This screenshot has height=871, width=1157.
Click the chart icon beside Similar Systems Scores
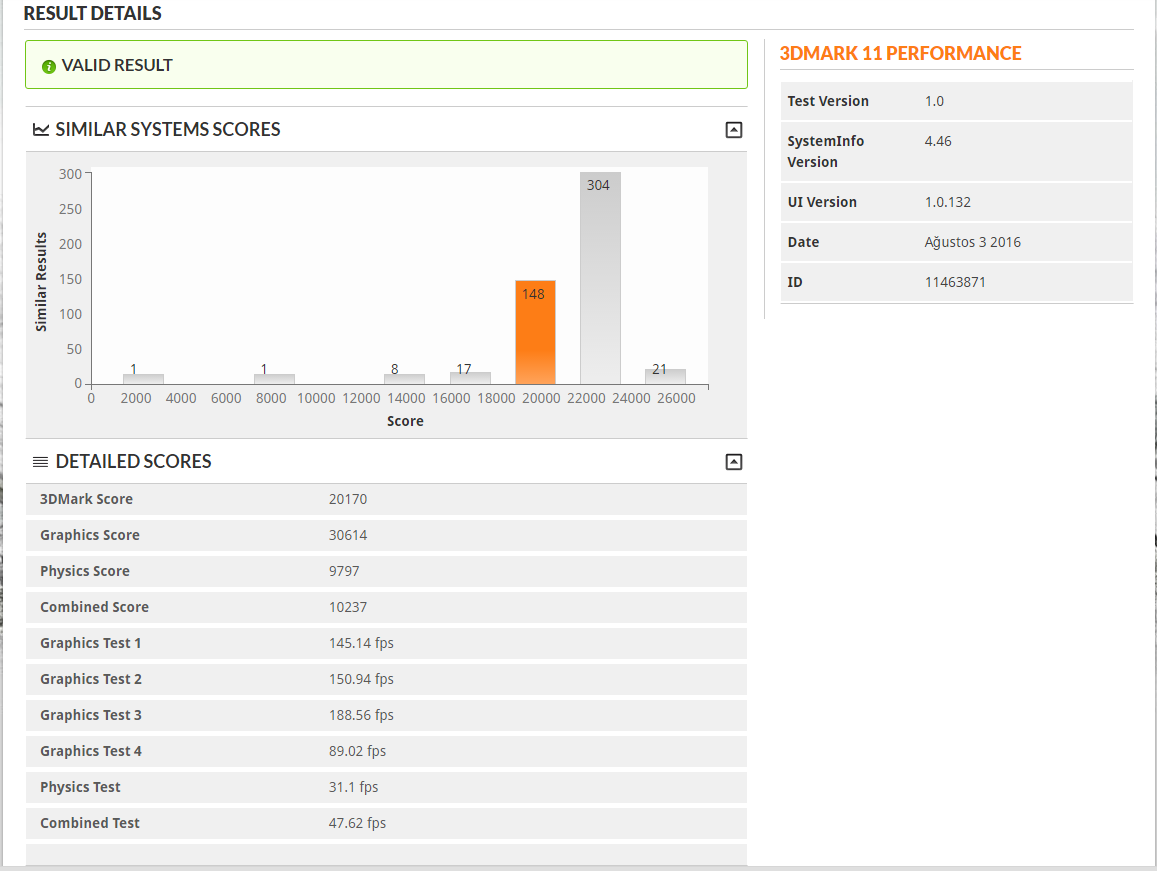(x=41, y=130)
